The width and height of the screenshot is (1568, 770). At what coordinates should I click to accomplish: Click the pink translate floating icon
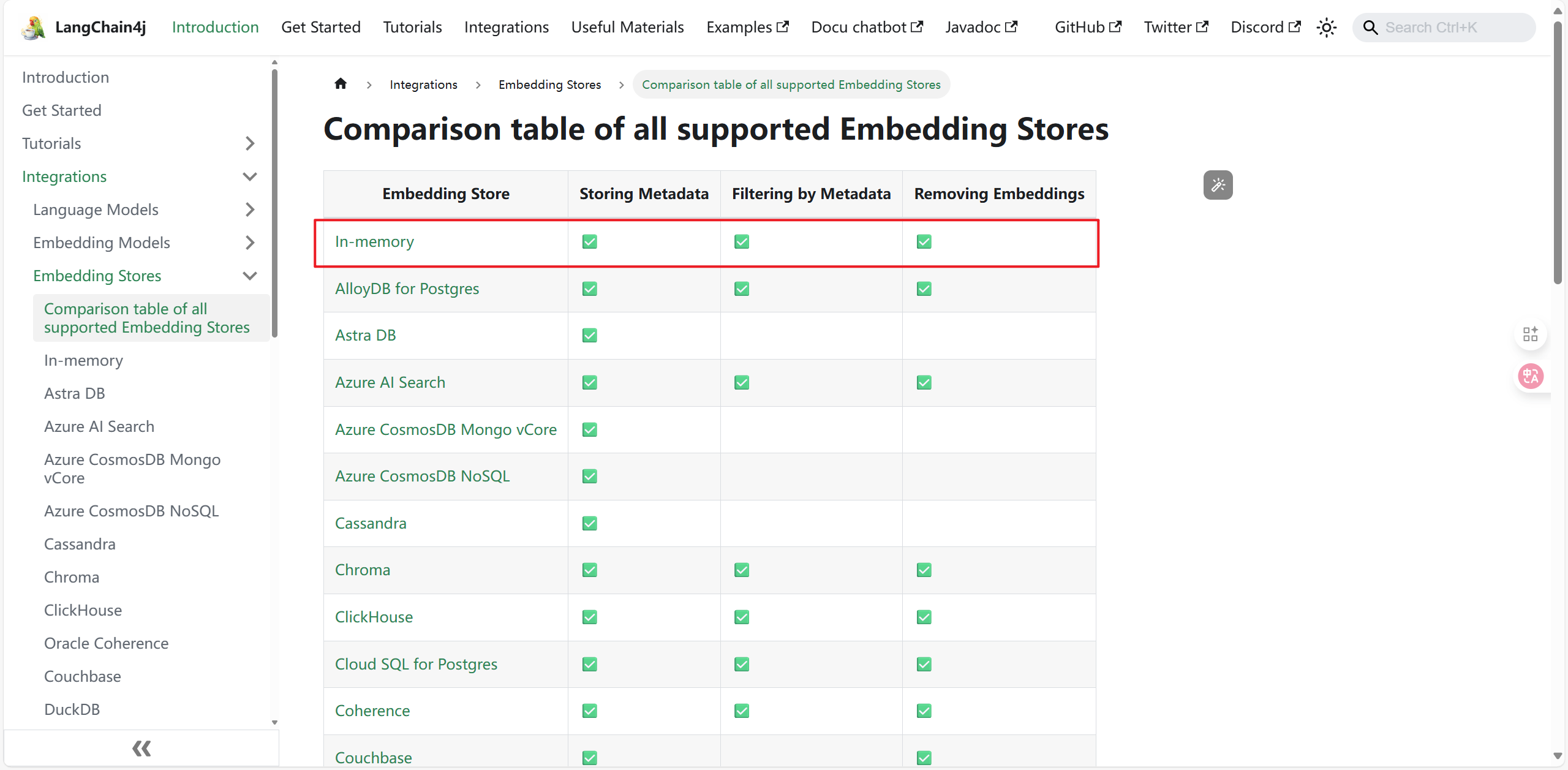(x=1531, y=376)
